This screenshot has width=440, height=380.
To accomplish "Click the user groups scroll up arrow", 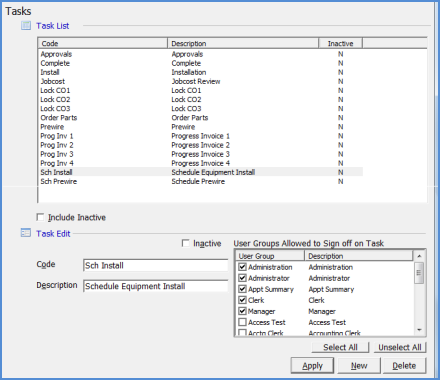I will pos(419,256).
